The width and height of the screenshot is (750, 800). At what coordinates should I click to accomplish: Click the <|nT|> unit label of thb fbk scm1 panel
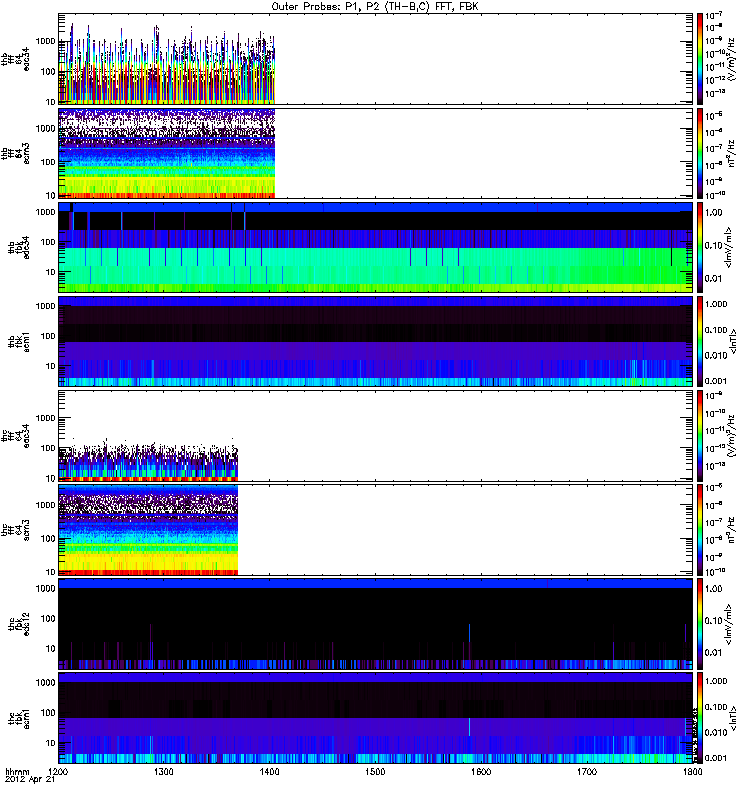coord(734,341)
